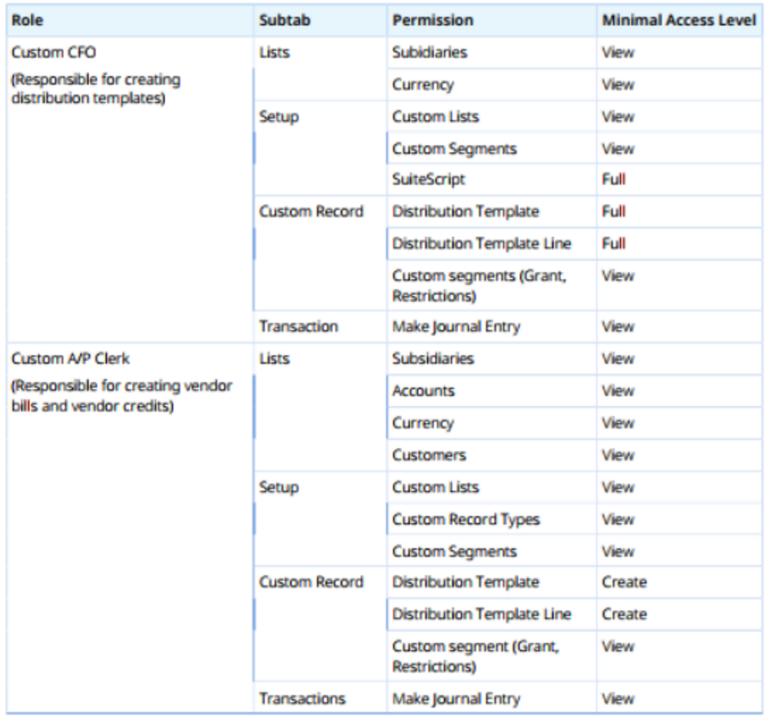The height and width of the screenshot is (719, 768).
Task: Click the 'Responsible for creating vendor bills' description
Action: [x=121, y=396]
